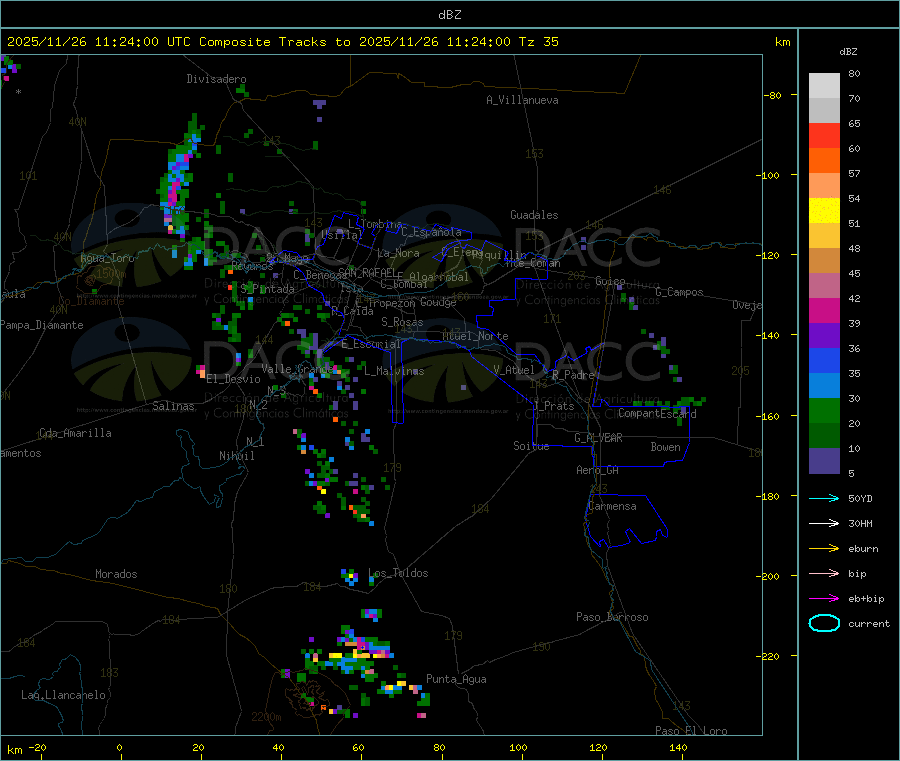Image resolution: width=900 pixels, height=761 pixels.
Task: Click the 'Salinas' map label
Action: (173, 406)
